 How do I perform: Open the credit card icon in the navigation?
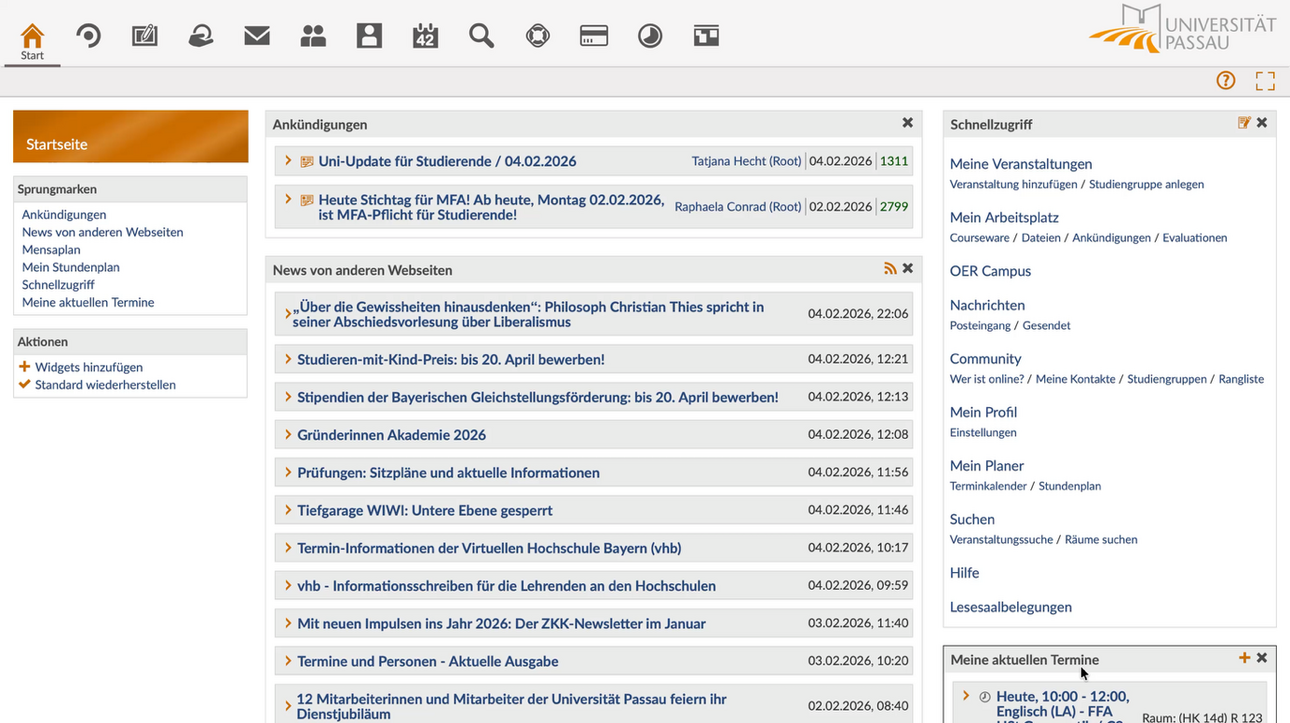coord(594,36)
